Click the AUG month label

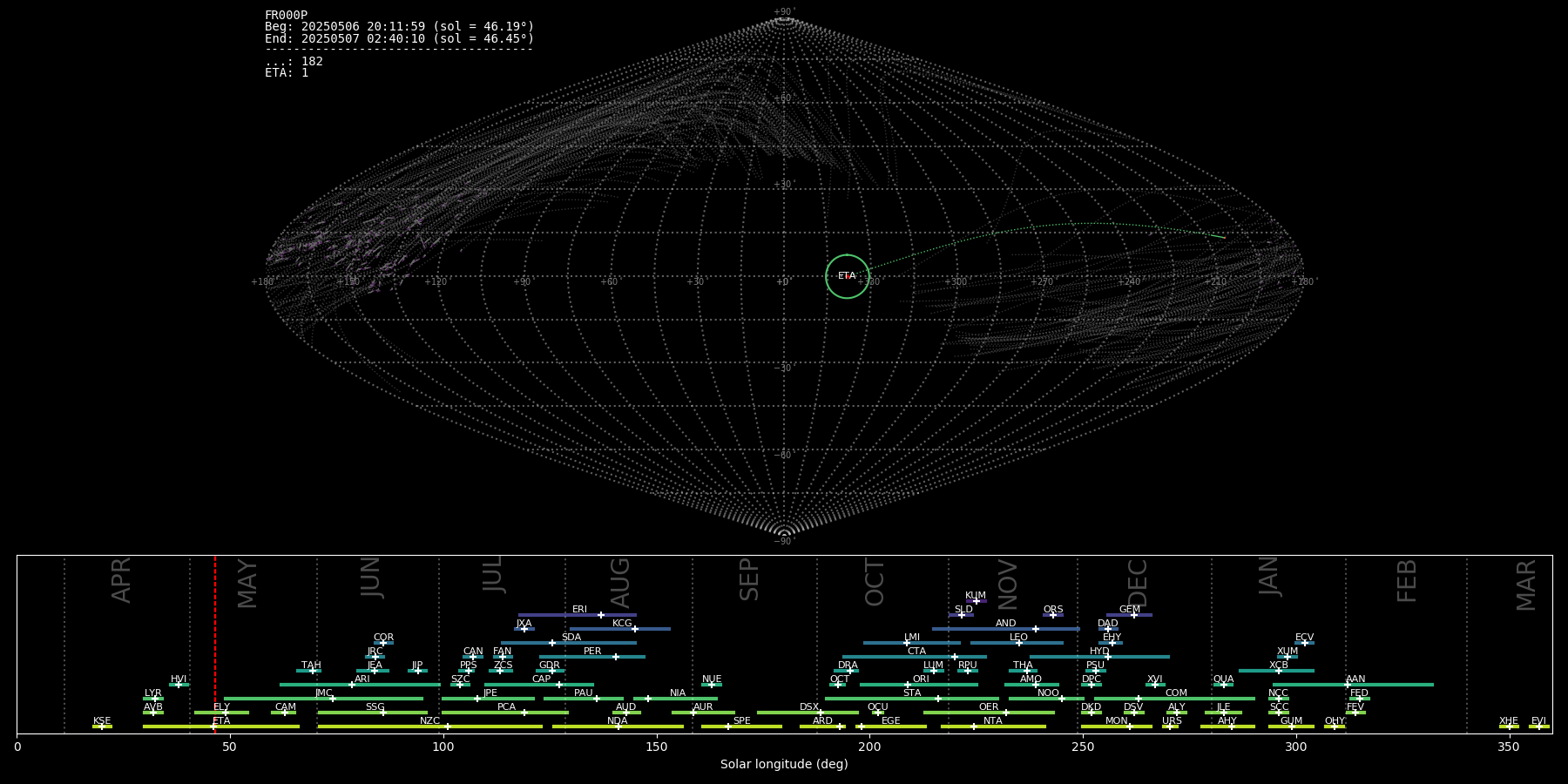619,584
